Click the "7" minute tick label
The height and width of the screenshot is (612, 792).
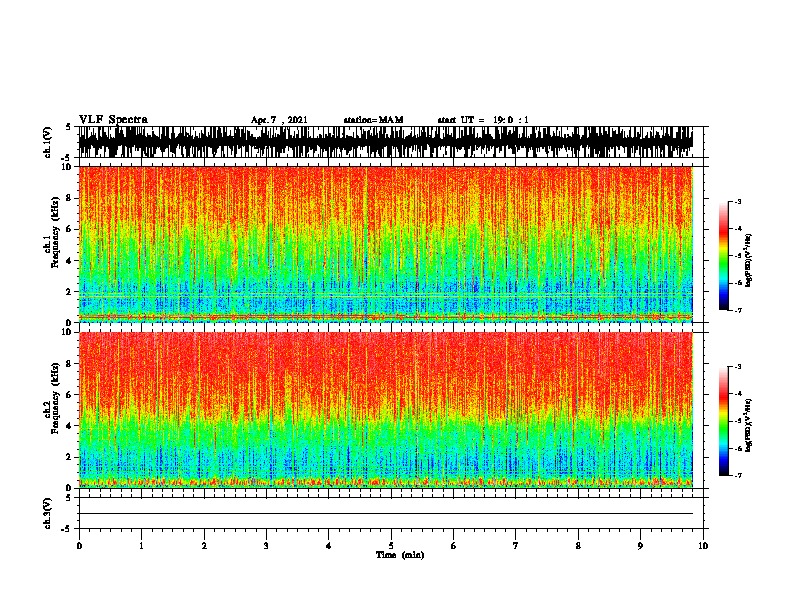pos(516,546)
